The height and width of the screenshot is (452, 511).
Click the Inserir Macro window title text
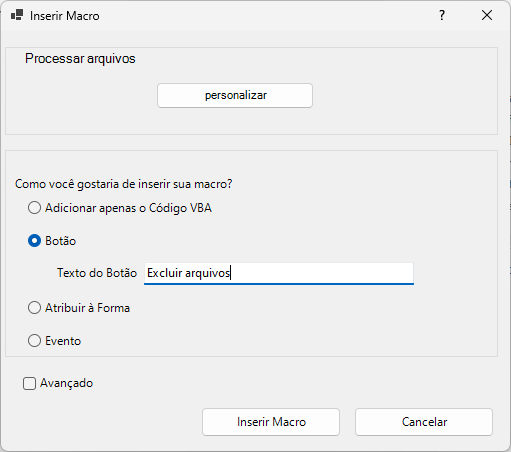click(x=65, y=16)
